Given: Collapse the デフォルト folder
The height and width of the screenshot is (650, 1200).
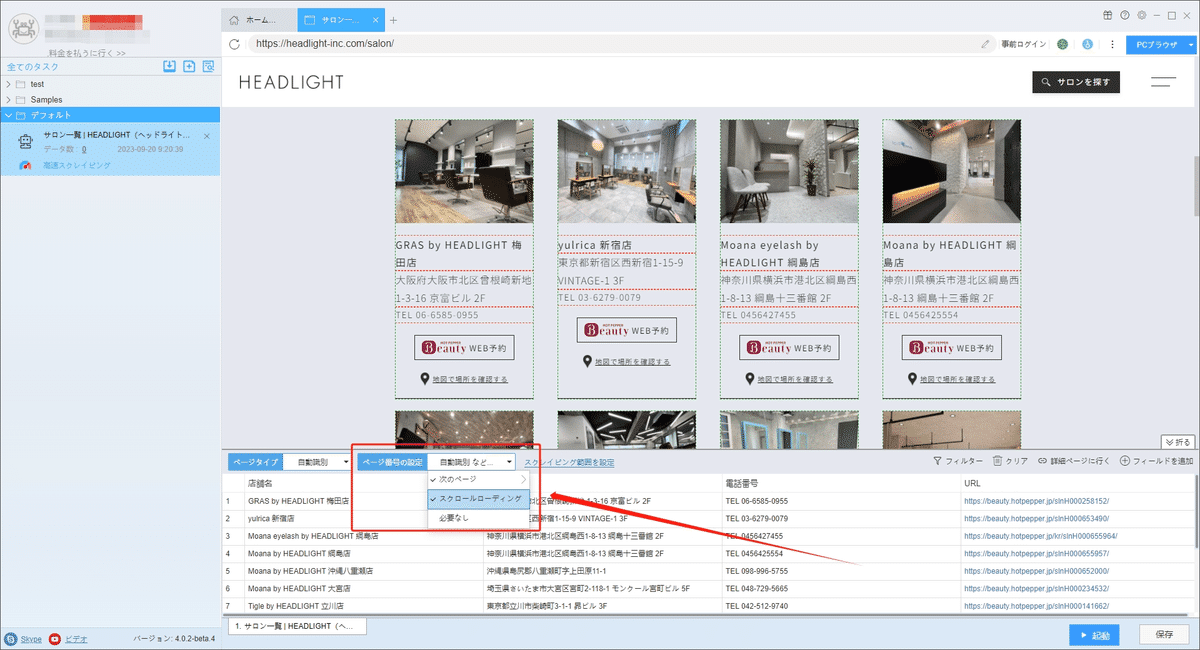Looking at the screenshot, I should (9, 115).
